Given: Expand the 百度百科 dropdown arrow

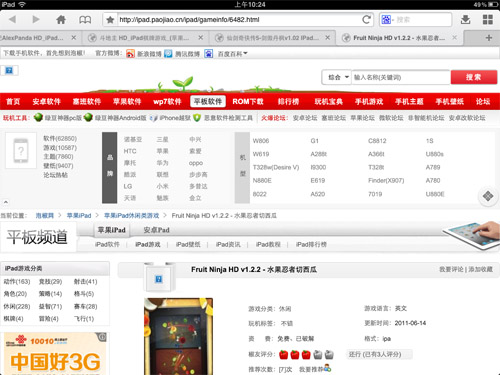Looking at the screenshot, I should (x=246, y=53).
